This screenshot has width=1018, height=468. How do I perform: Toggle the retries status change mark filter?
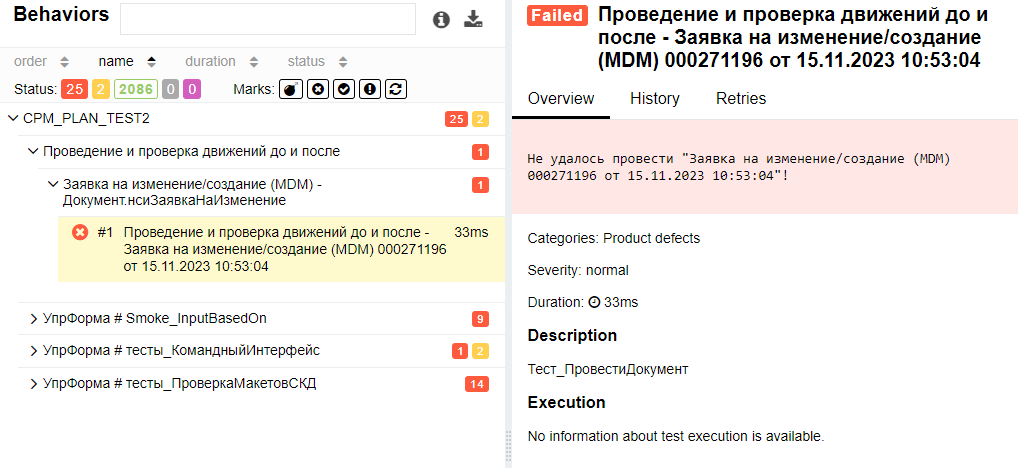pos(396,89)
